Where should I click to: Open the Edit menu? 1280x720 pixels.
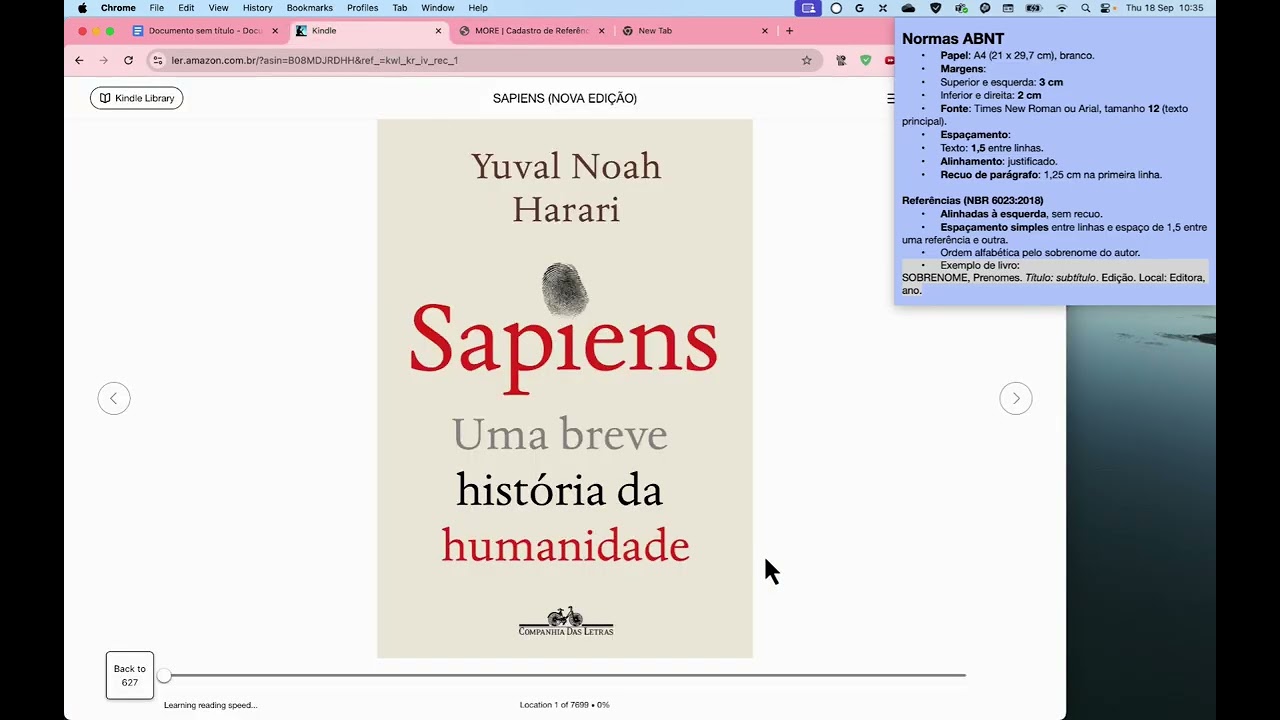[x=186, y=8]
